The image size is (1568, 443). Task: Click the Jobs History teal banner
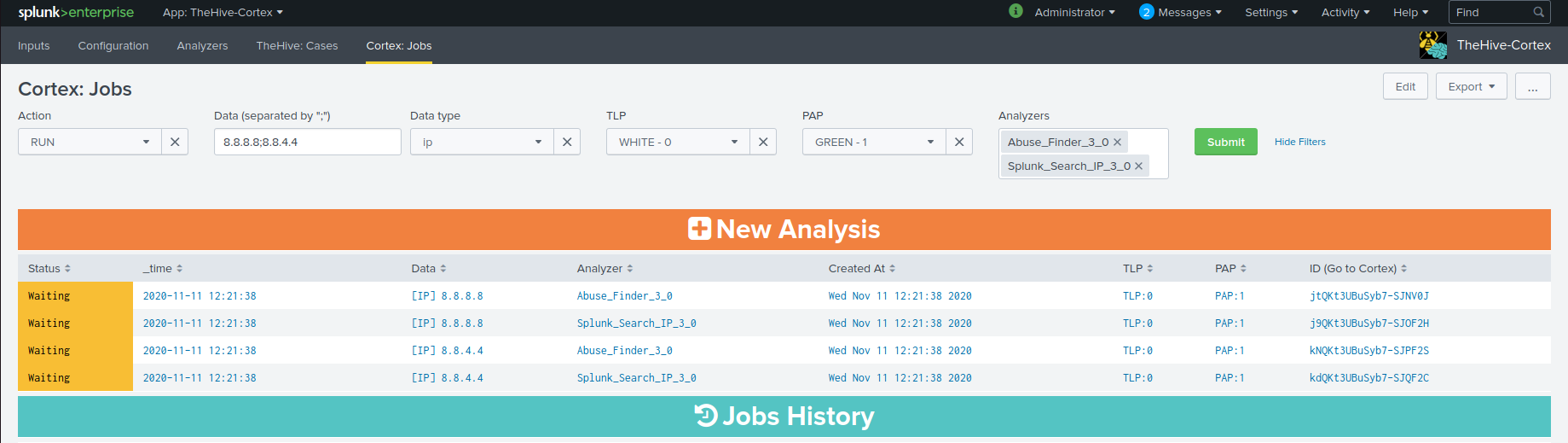click(784, 416)
